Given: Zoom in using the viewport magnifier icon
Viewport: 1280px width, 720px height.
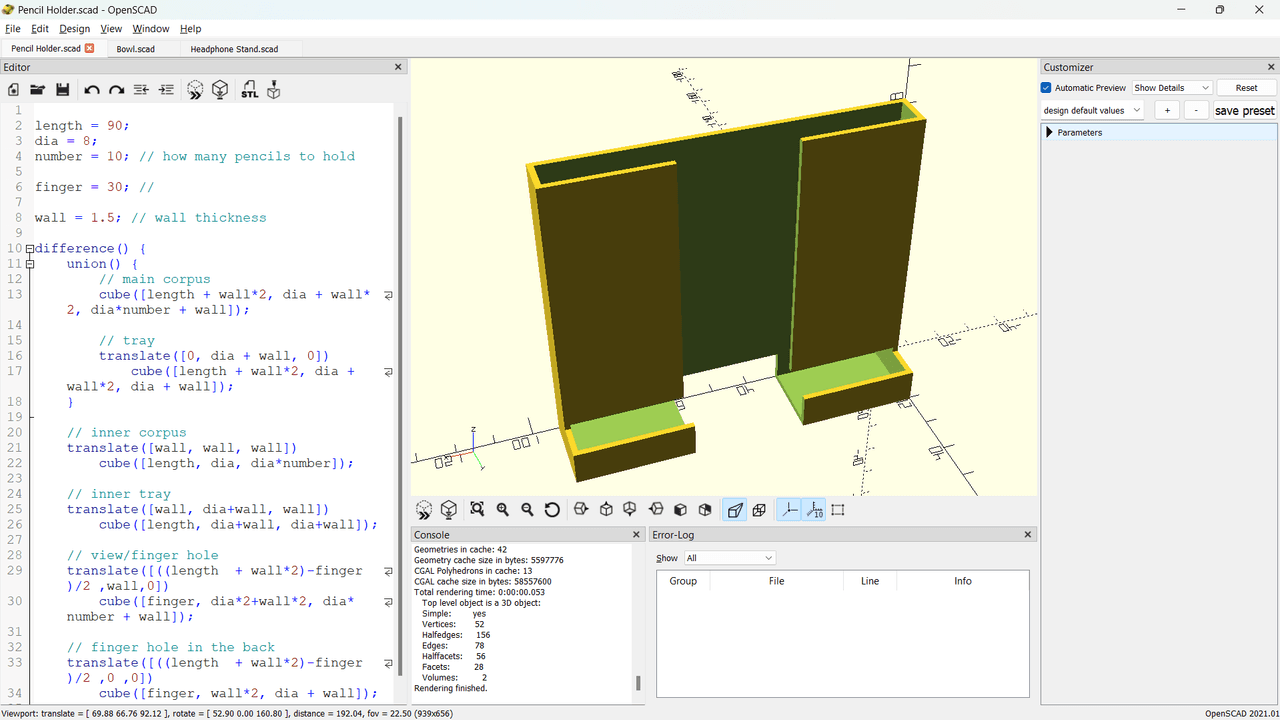Looking at the screenshot, I should [503, 510].
